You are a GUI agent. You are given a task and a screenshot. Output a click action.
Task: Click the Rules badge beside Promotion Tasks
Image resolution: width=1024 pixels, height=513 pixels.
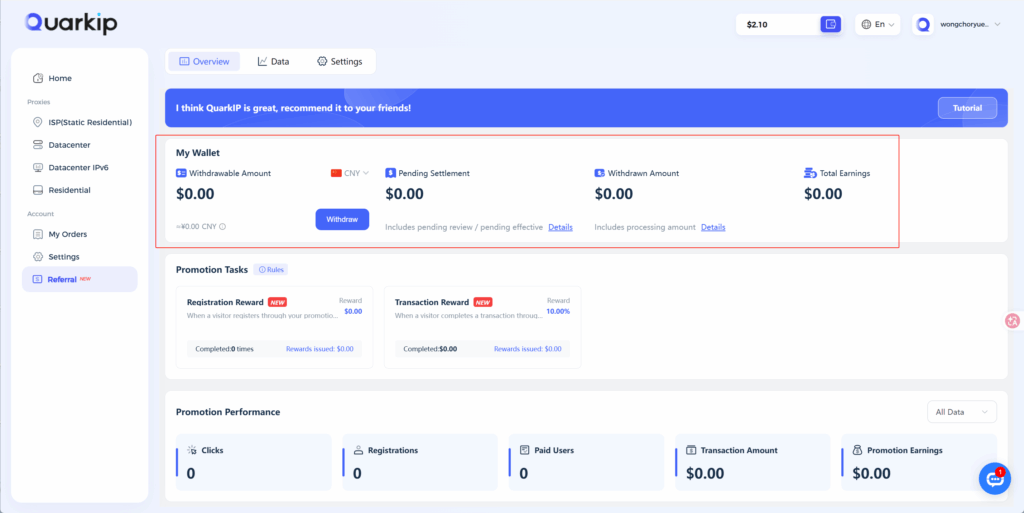(271, 270)
